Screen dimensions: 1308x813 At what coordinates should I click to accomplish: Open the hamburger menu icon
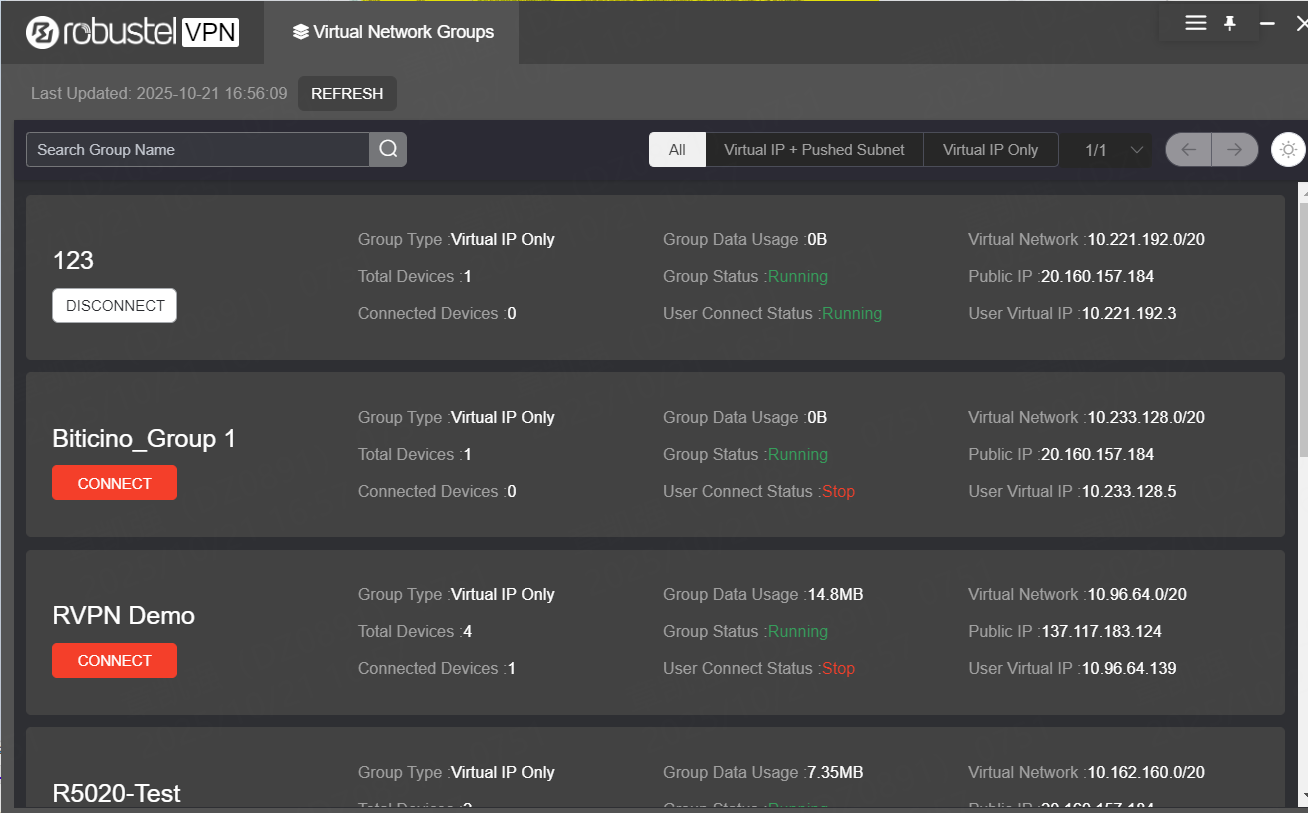1195,23
